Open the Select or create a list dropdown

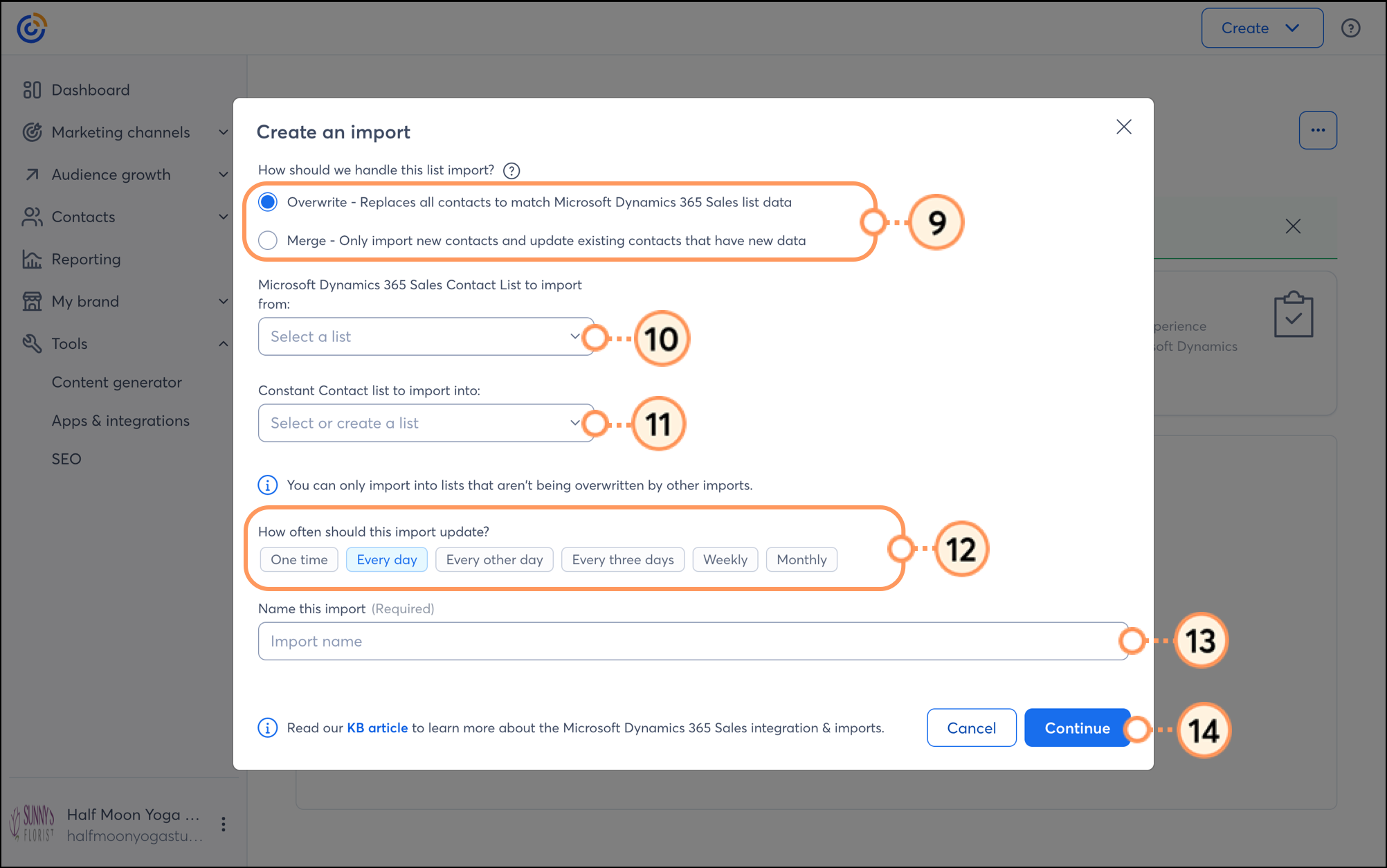426,423
